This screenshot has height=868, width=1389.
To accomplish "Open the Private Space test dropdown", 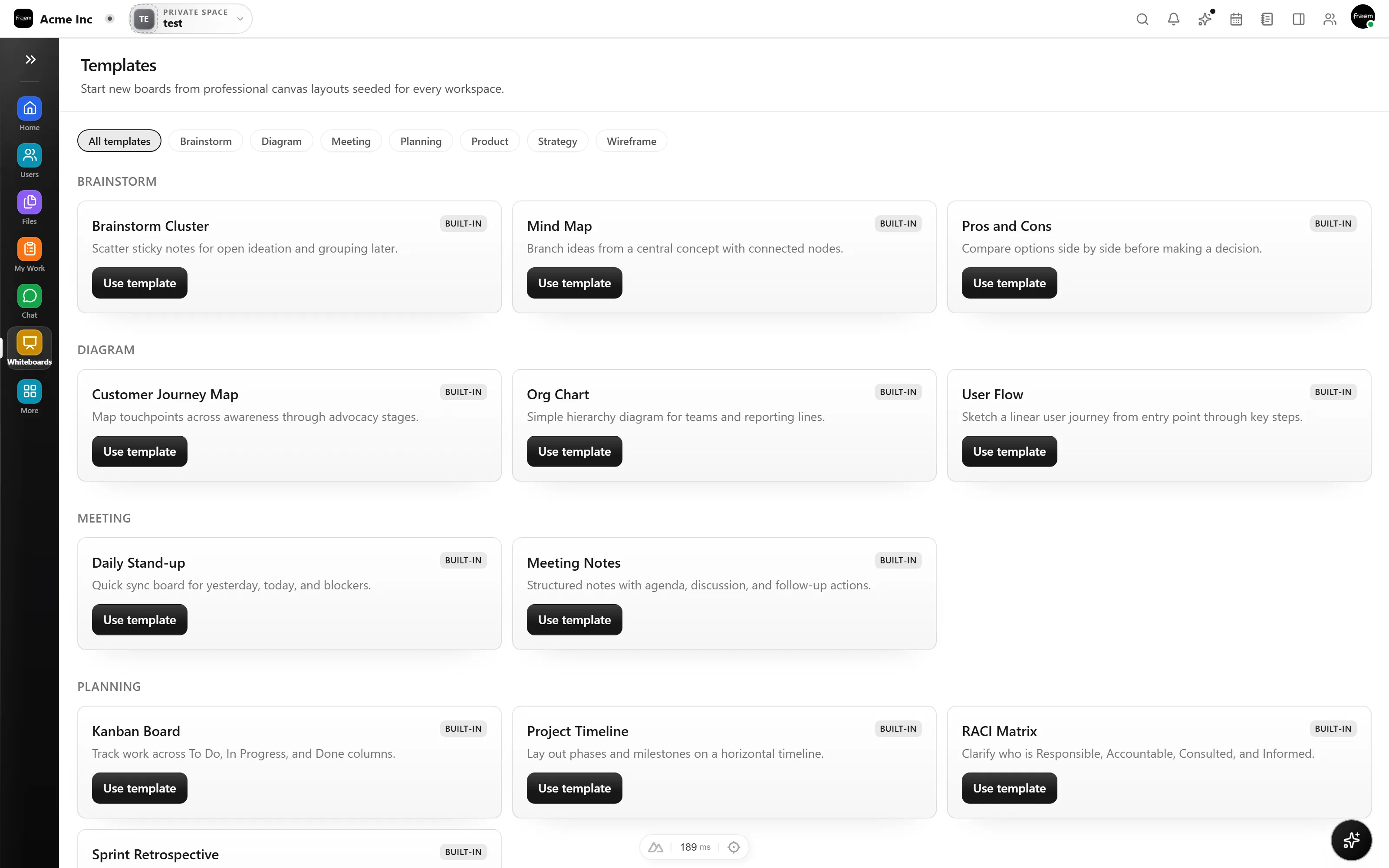I will (191, 18).
